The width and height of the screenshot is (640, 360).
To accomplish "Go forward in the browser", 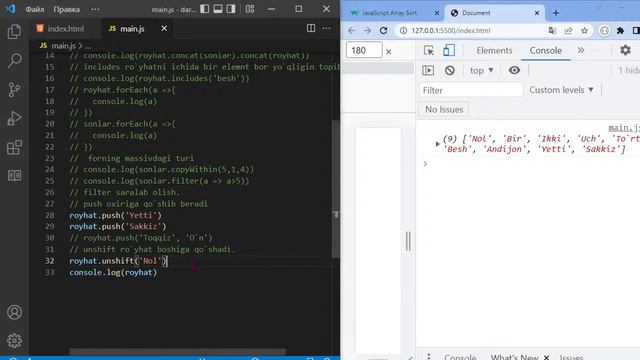I will [x=367, y=31].
